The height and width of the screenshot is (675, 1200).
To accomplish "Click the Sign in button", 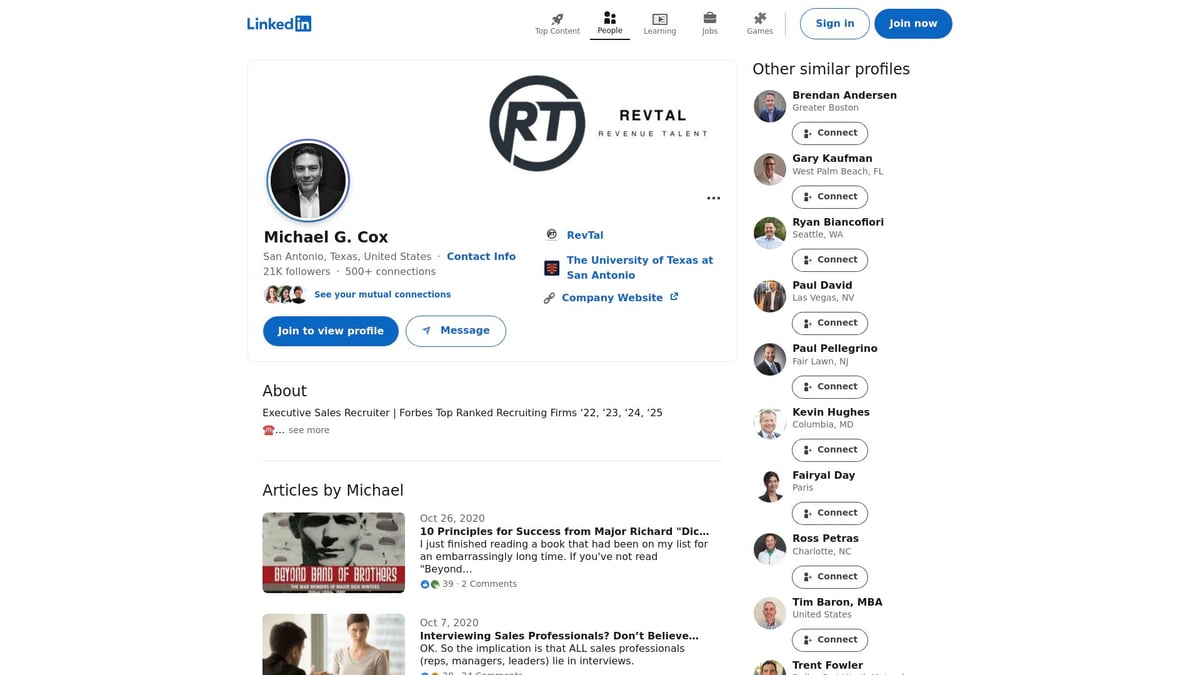I will [834, 23].
